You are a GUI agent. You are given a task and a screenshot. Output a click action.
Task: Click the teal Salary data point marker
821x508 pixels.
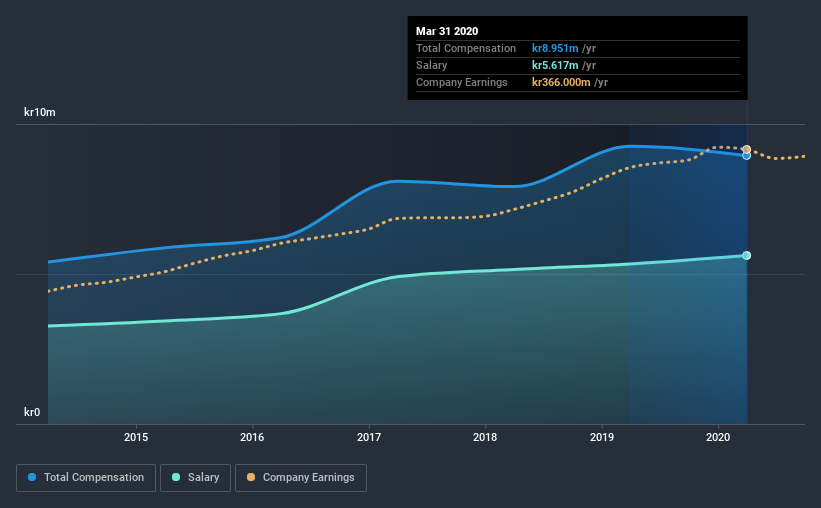747,256
